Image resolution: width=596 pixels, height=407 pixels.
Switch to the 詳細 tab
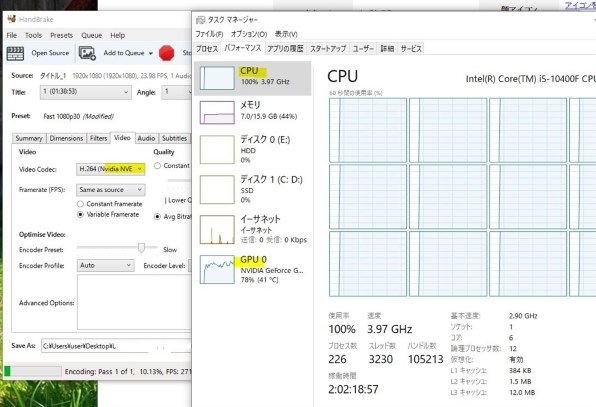pos(387,49)
